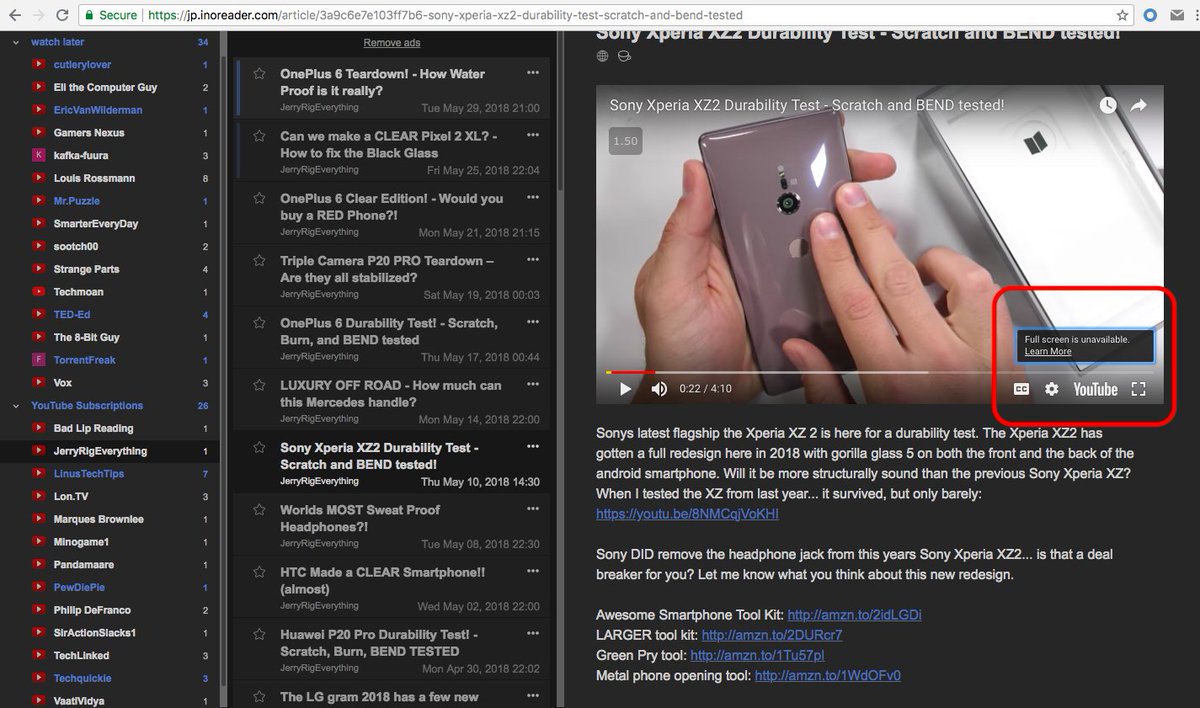Click Remove ads link

coord(392,43)
